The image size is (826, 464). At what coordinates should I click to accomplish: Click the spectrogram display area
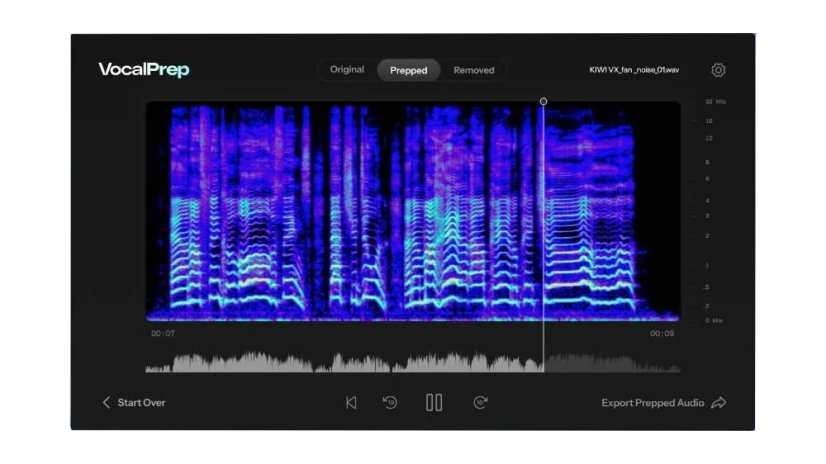412,211
